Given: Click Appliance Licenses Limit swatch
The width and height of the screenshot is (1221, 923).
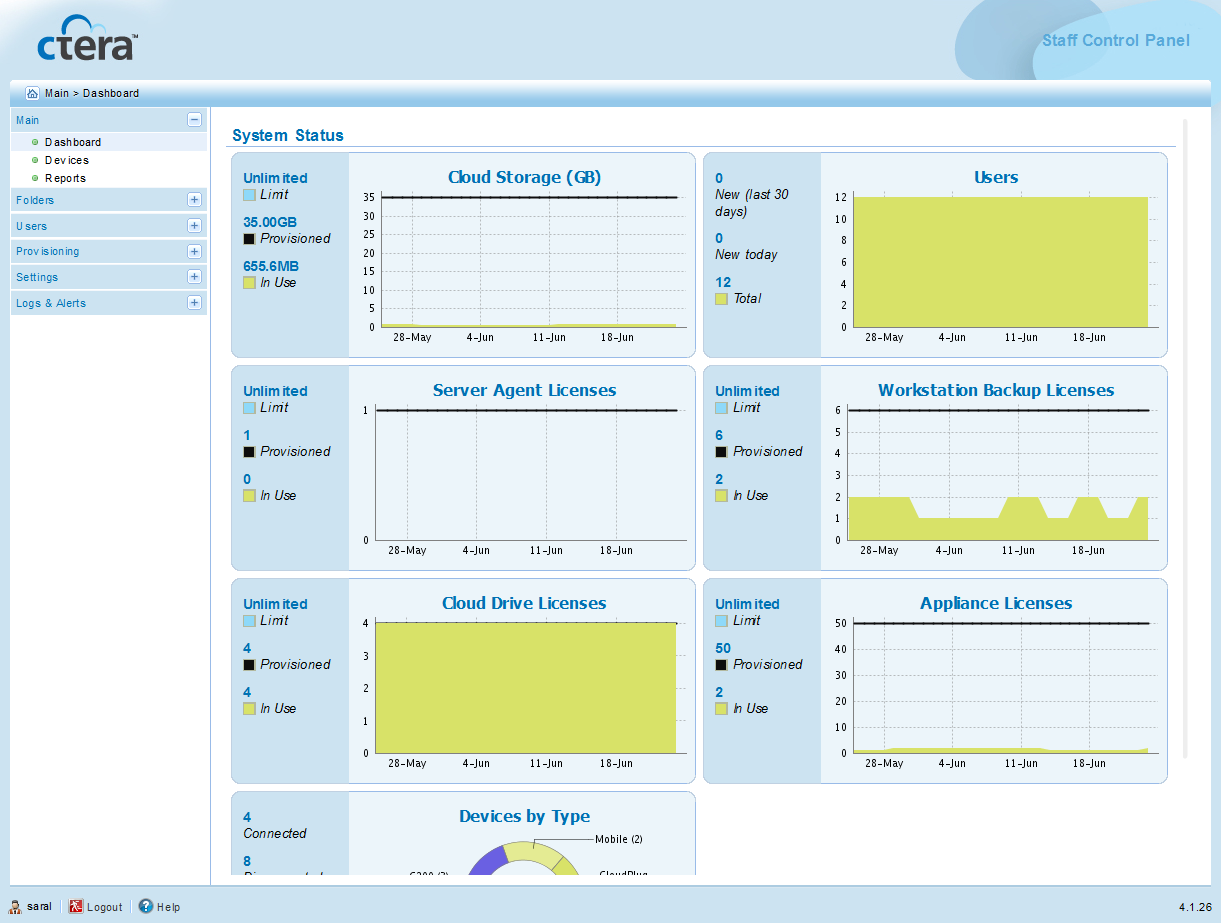Looking at the screenshot, I should (721, 621).
